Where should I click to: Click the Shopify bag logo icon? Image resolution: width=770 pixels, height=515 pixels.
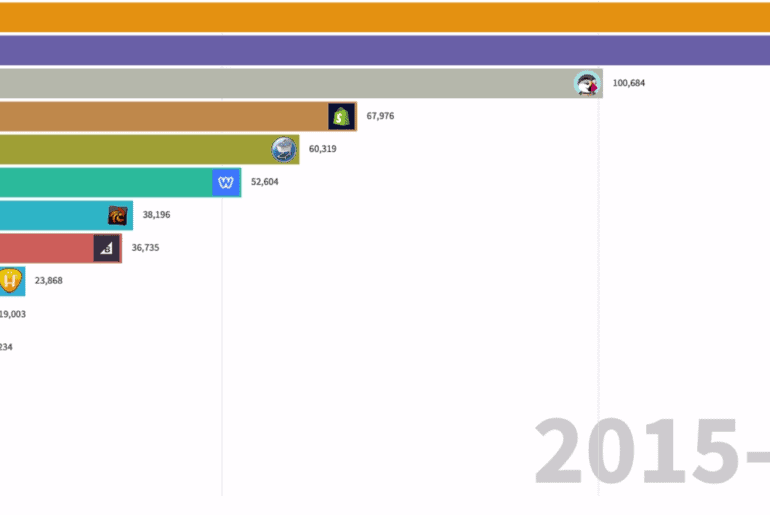pos(342,117)
